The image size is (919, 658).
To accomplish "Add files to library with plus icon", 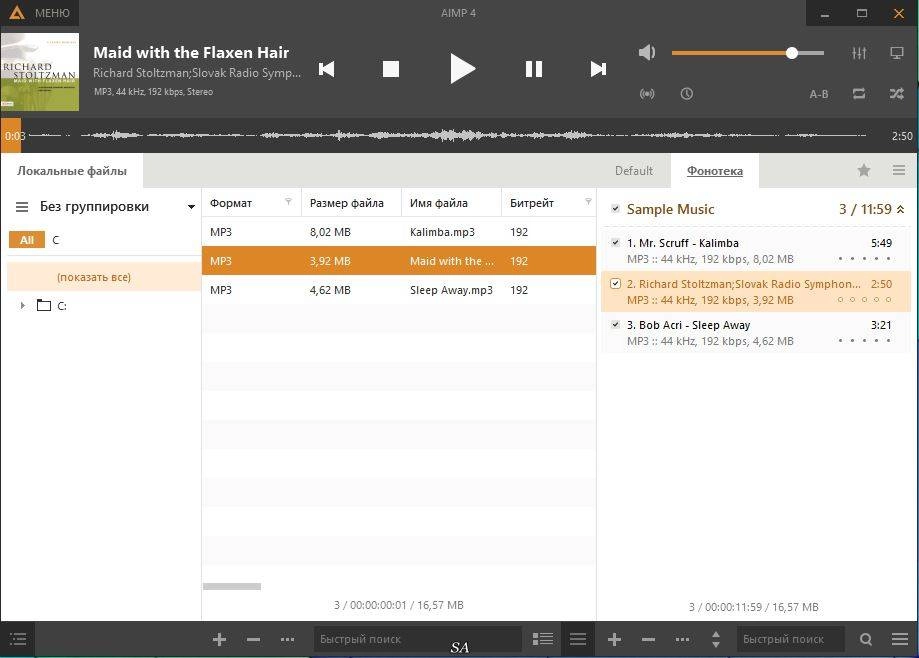I will tap(219, 639).
